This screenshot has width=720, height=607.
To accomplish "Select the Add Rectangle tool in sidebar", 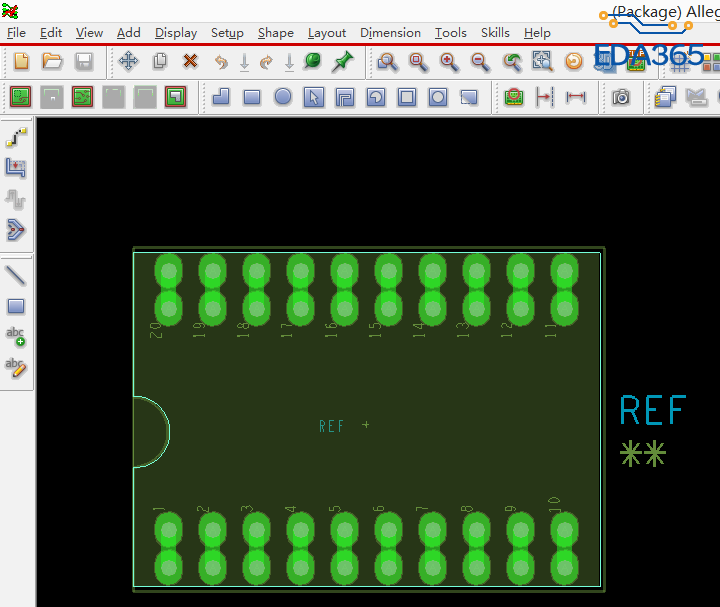I will pyautogui.click(x=16, y=306).
